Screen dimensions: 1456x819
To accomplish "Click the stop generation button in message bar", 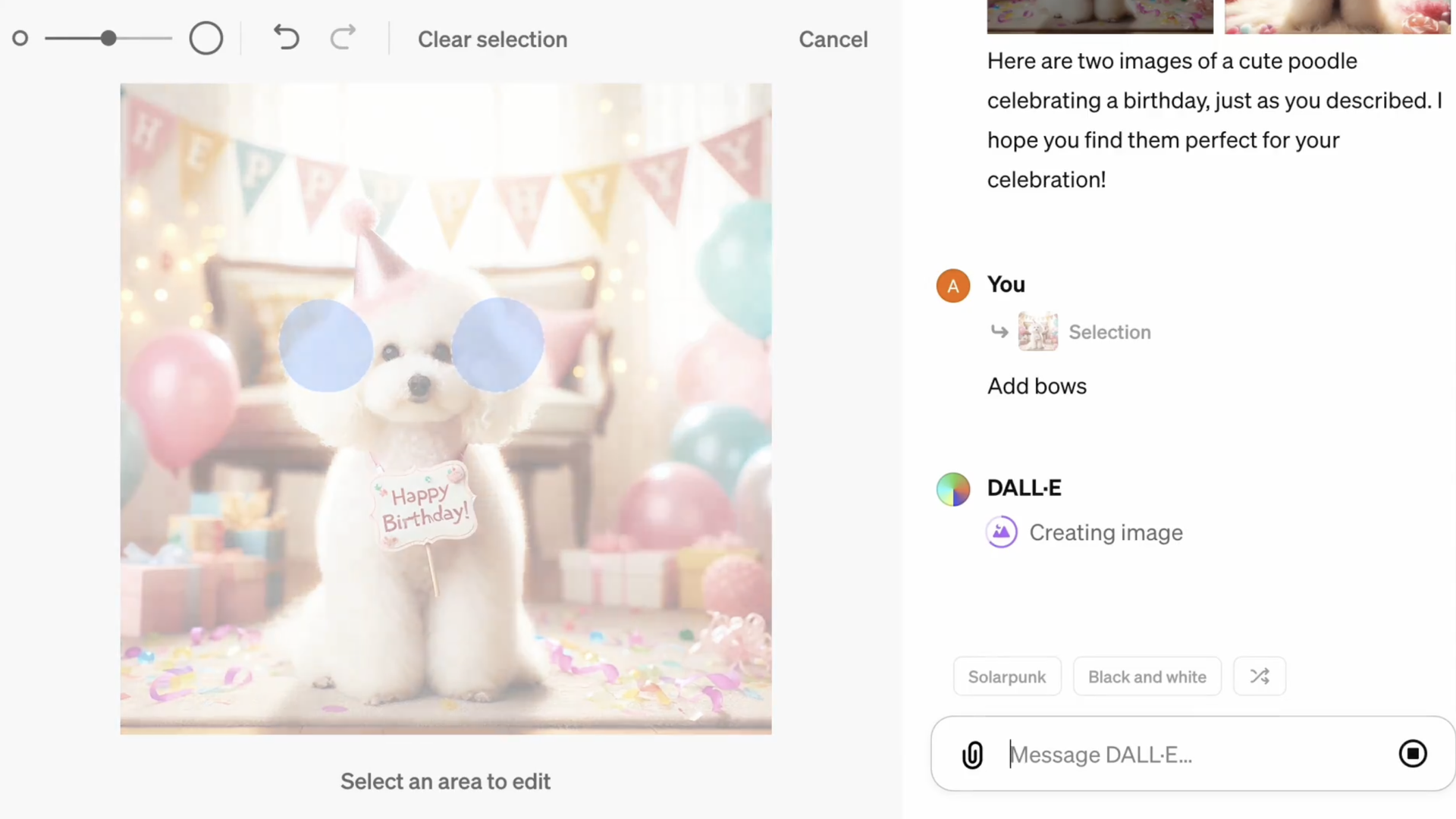I will pyautogui.click(x=1413, y=754).
